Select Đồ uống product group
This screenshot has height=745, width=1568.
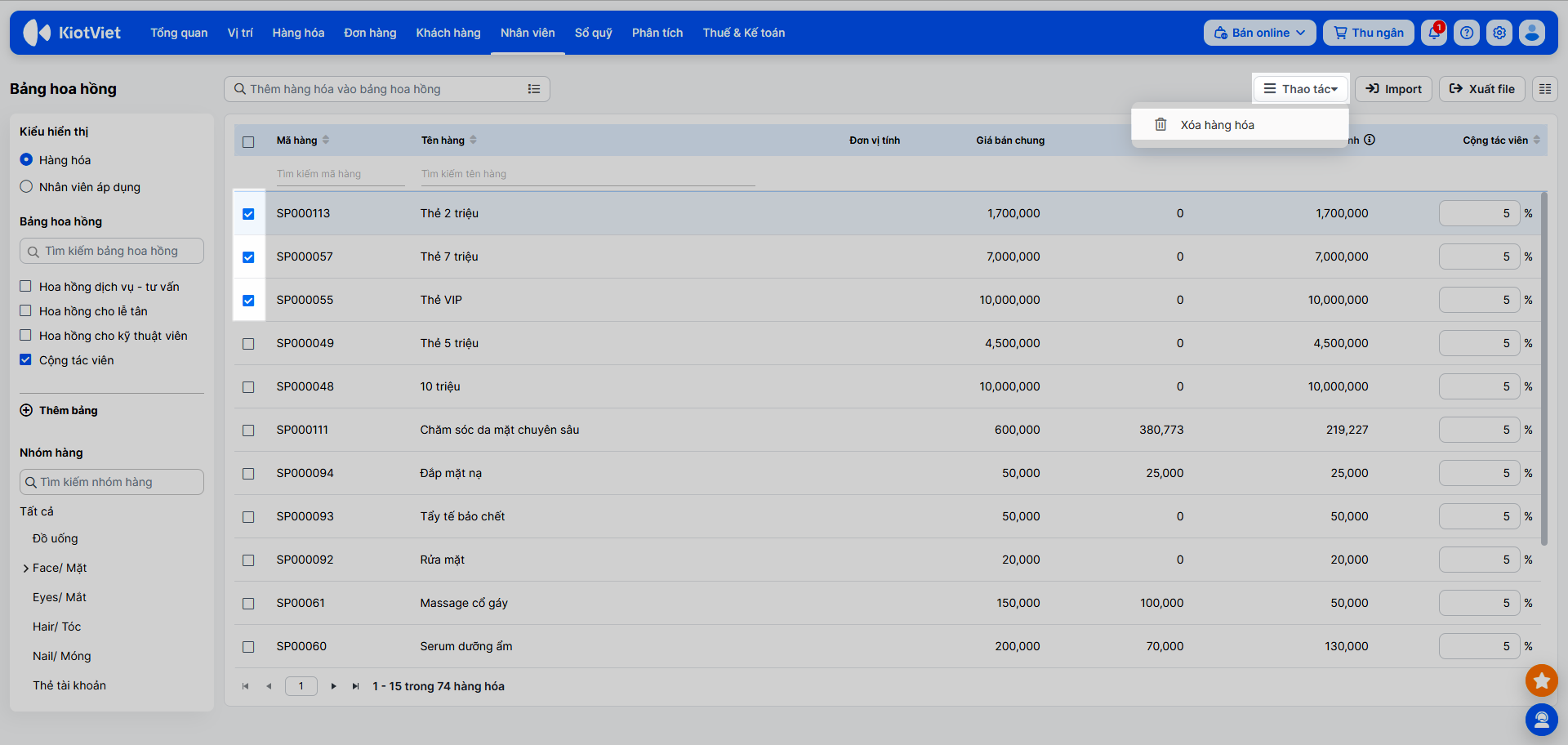[56, 538]
